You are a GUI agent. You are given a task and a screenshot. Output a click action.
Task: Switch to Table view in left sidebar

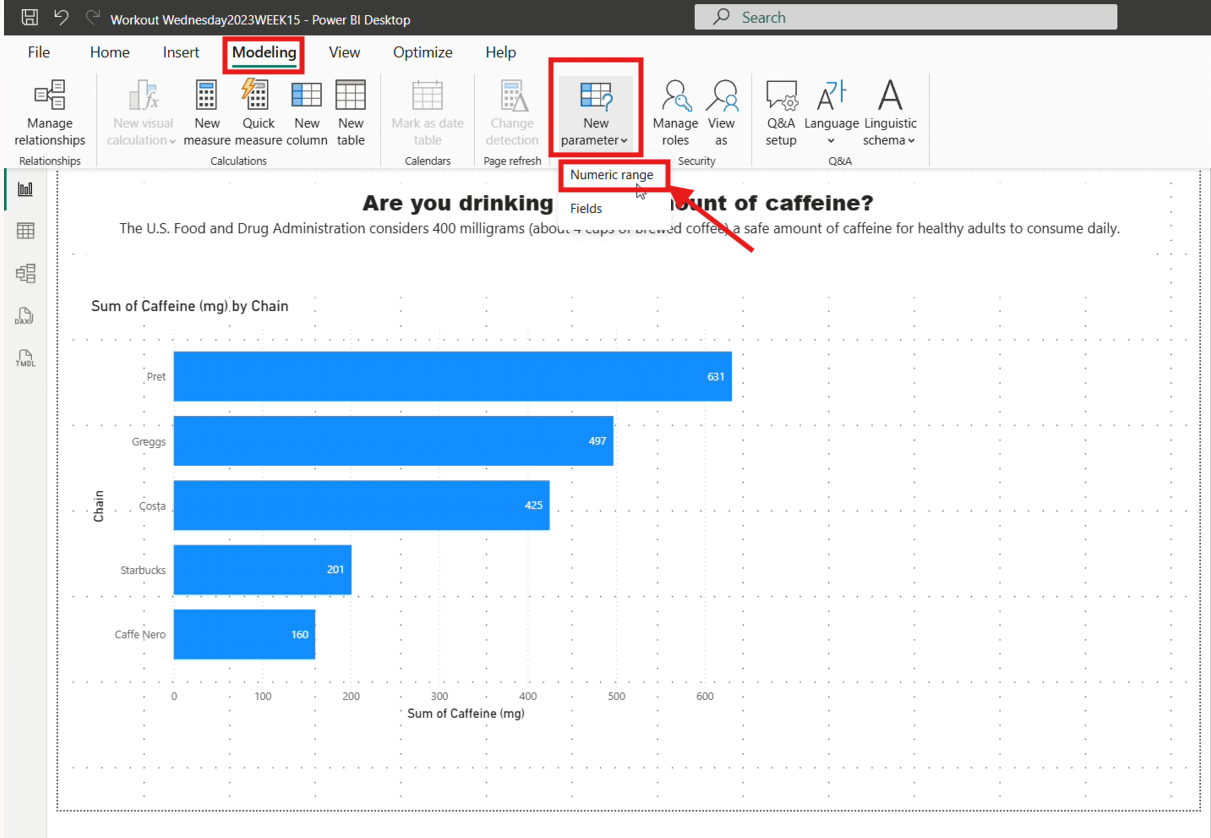tap(25, 231)
